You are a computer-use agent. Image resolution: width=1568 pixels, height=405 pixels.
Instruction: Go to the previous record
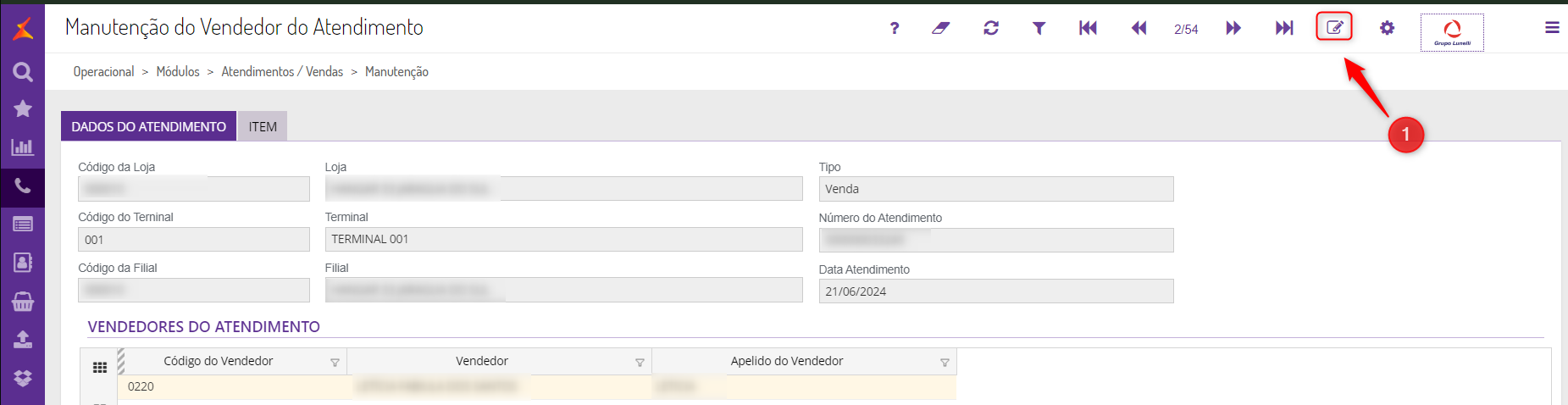click(x=1139, y=28)
